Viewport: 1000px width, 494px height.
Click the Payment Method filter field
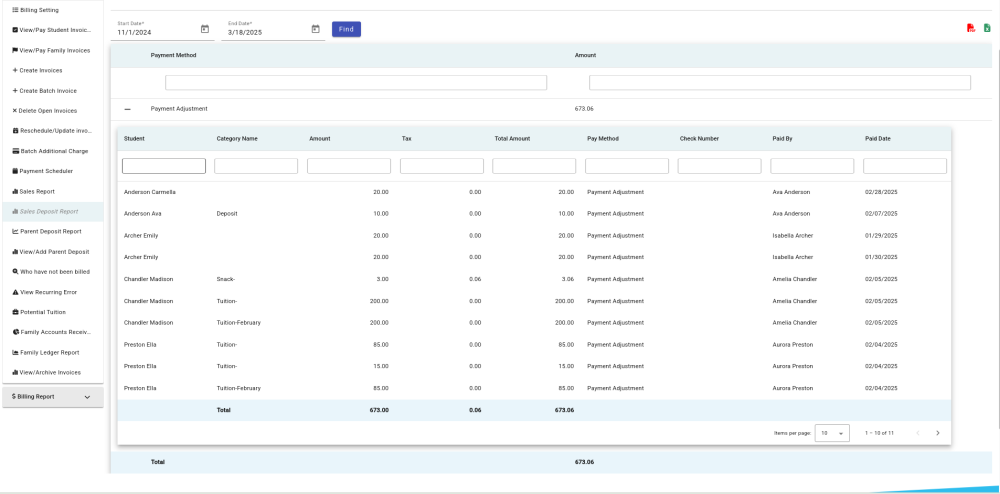[x=356, y=83]
